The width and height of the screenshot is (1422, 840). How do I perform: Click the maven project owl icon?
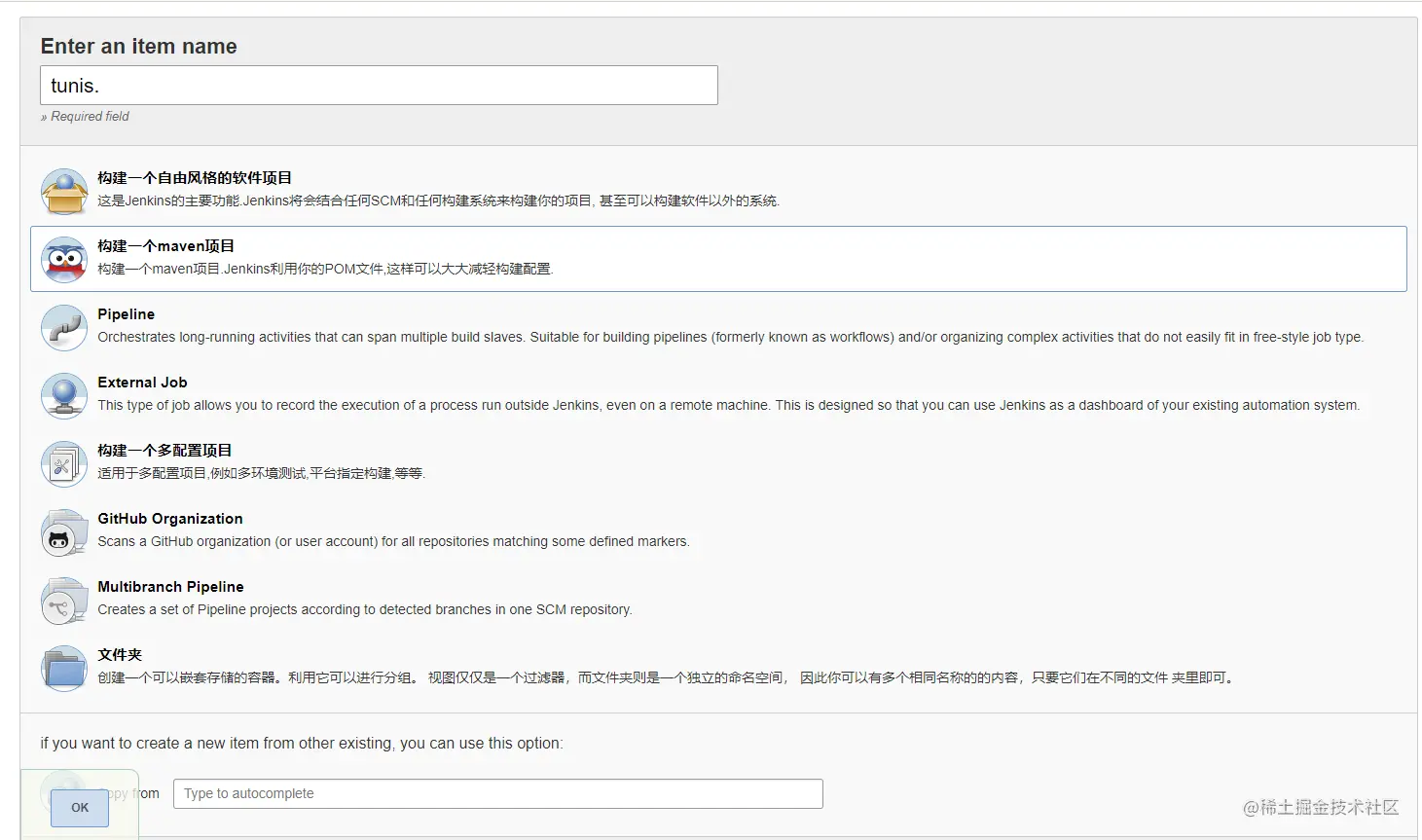(64, 259)
